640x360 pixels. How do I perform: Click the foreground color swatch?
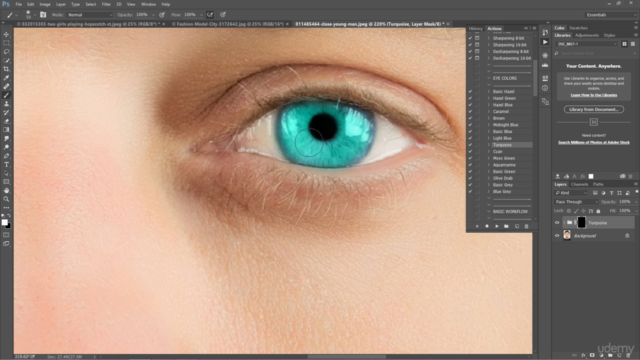(4, 222)
